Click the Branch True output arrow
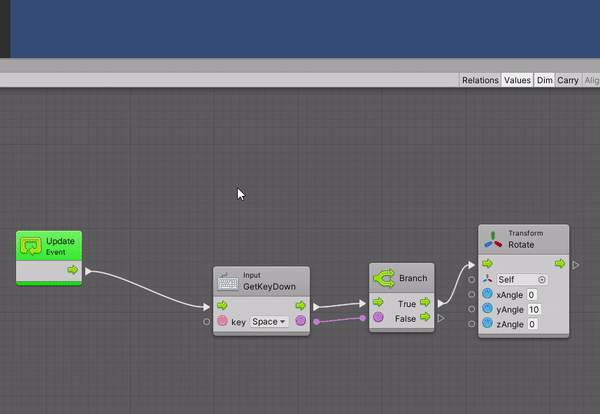The height and width of the screenshot is (414, 600). point(425,302)
